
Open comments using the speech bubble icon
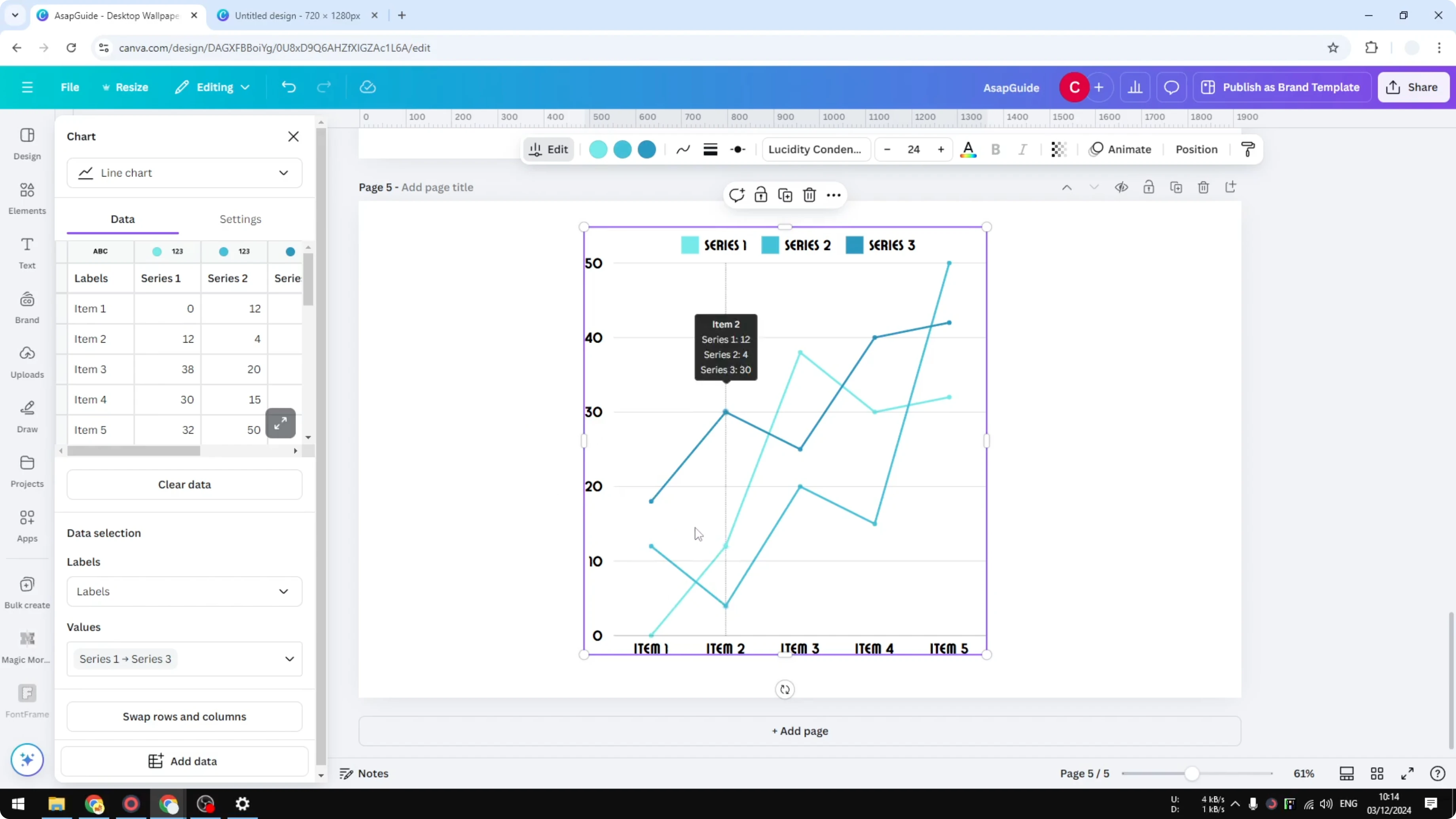1171,87
